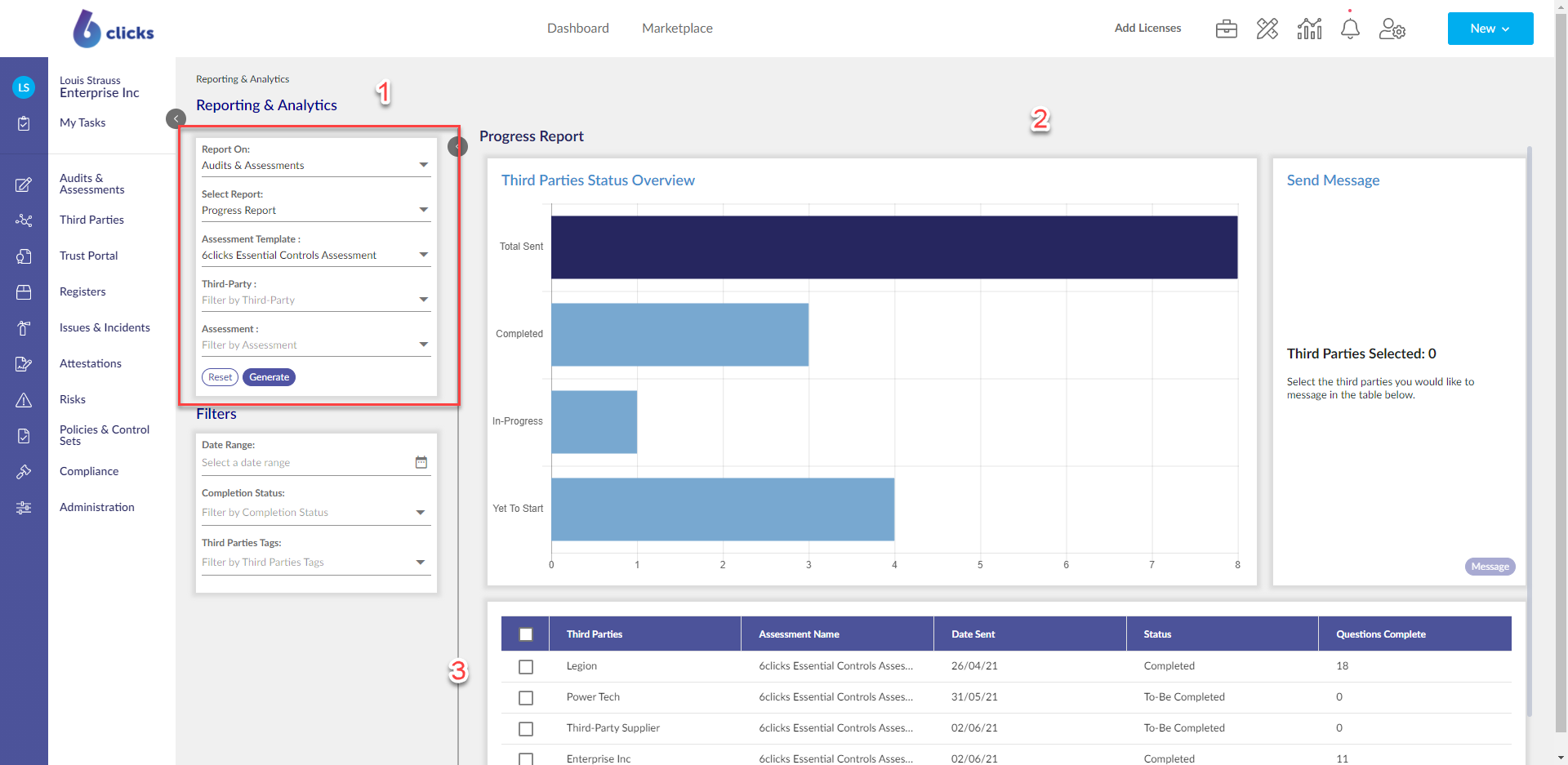Open Attestations menu item

91,363
